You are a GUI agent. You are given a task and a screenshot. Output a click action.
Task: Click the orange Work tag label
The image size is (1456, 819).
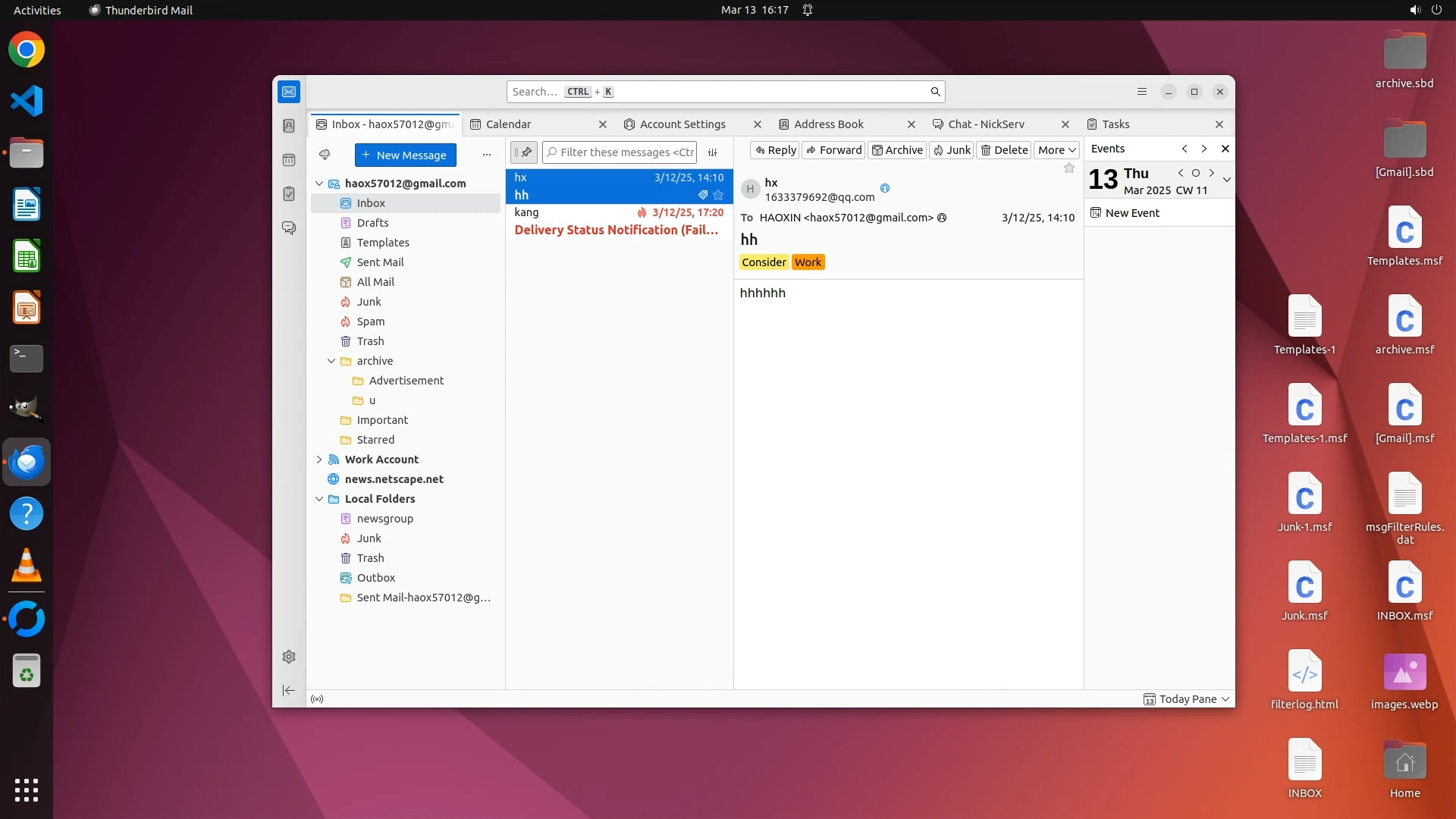point(808,262)
